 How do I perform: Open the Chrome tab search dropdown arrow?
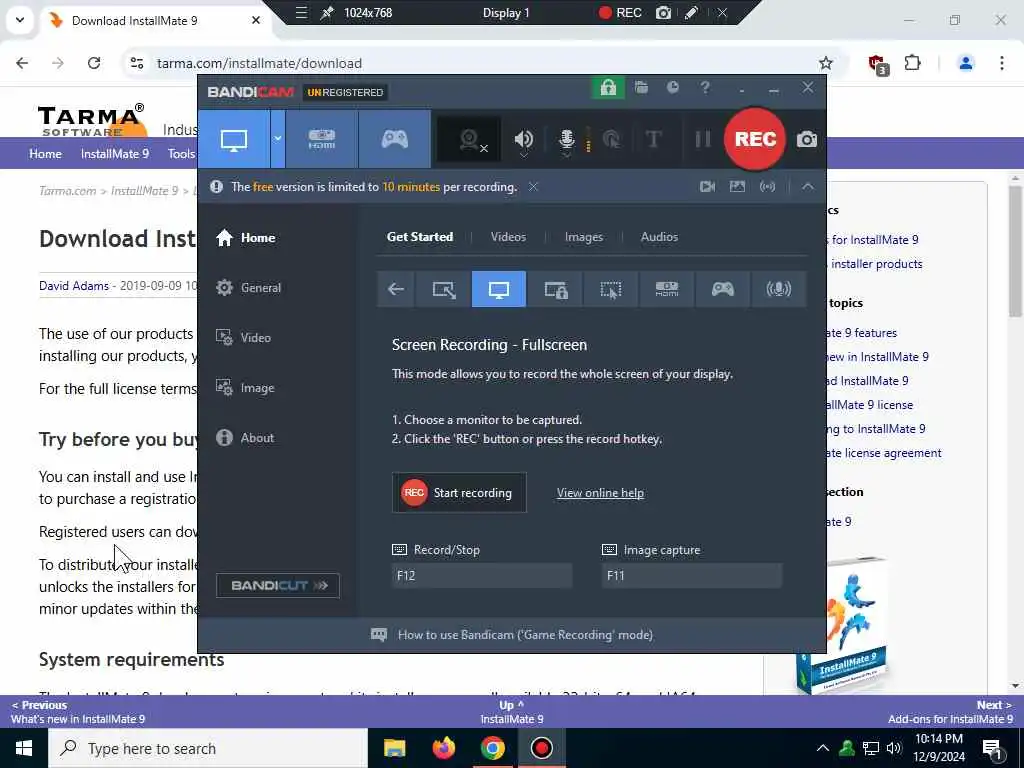[x=20, y=20]
